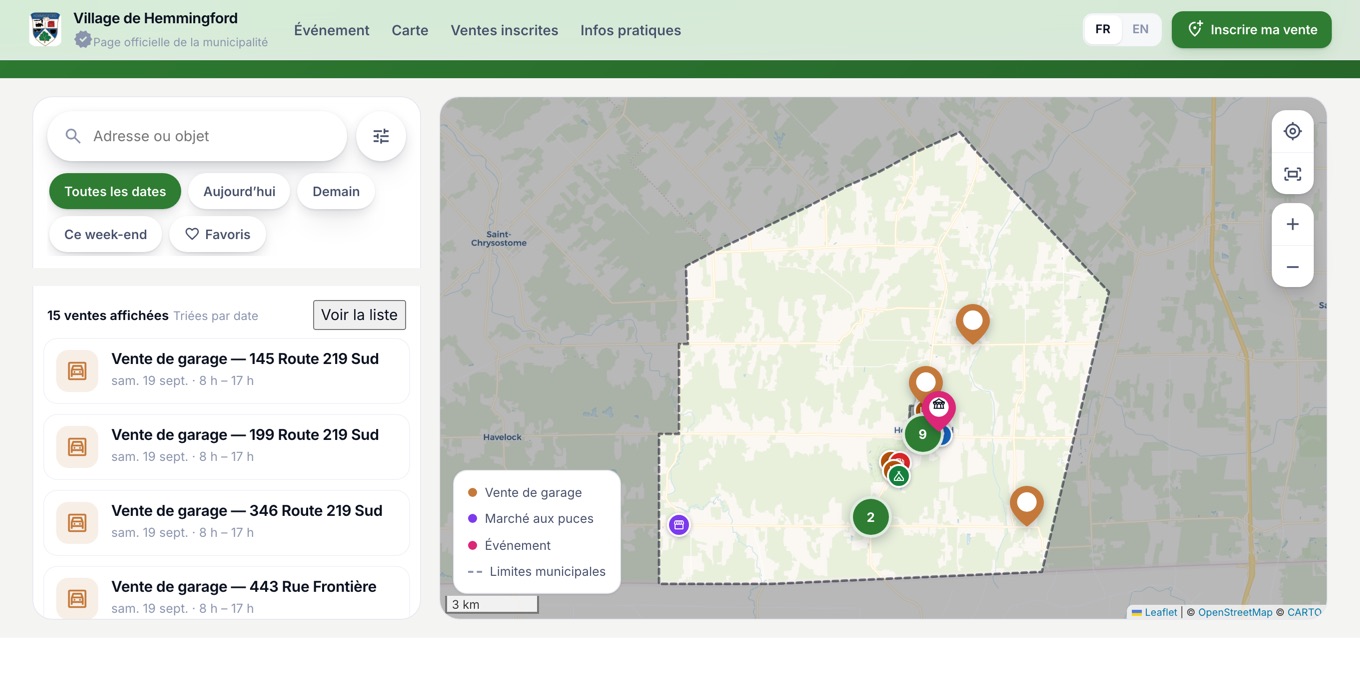Image resolution: width=1360 pixels, height=700 pixels.
Task: Click the 'Voir la liste' button
Action: pos(359,315)
